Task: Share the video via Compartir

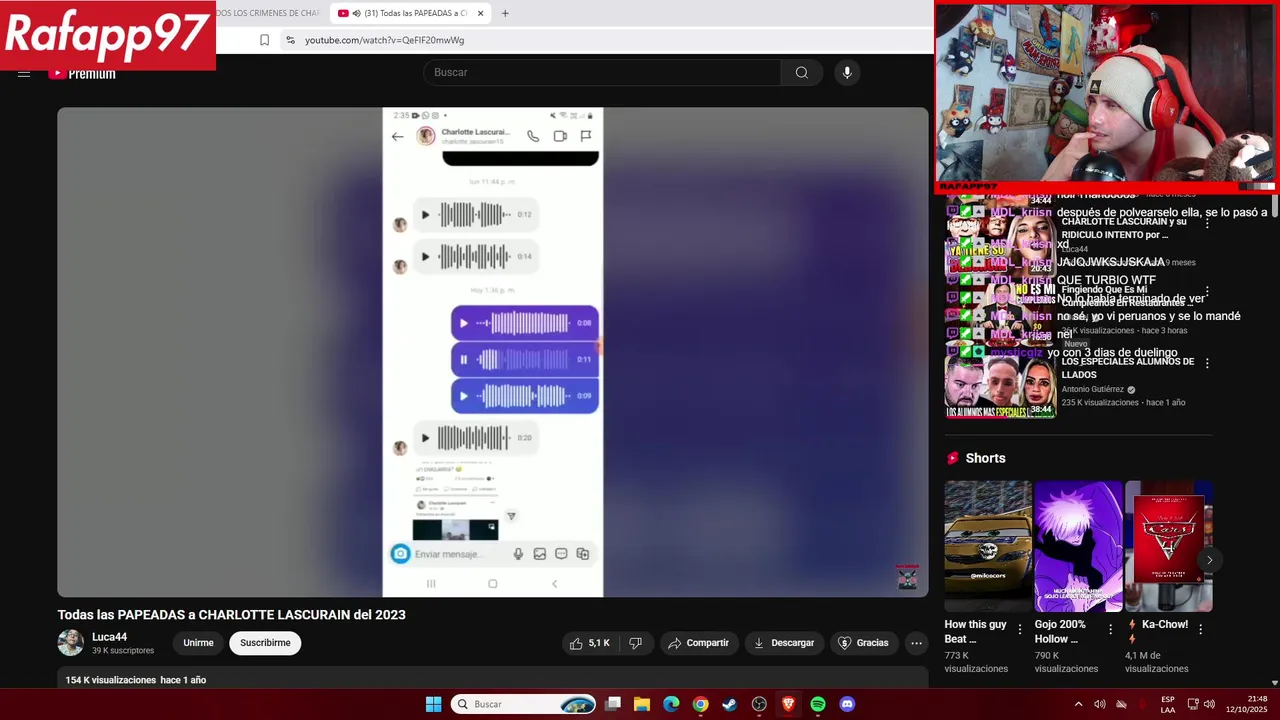Action: click(698, 643)
